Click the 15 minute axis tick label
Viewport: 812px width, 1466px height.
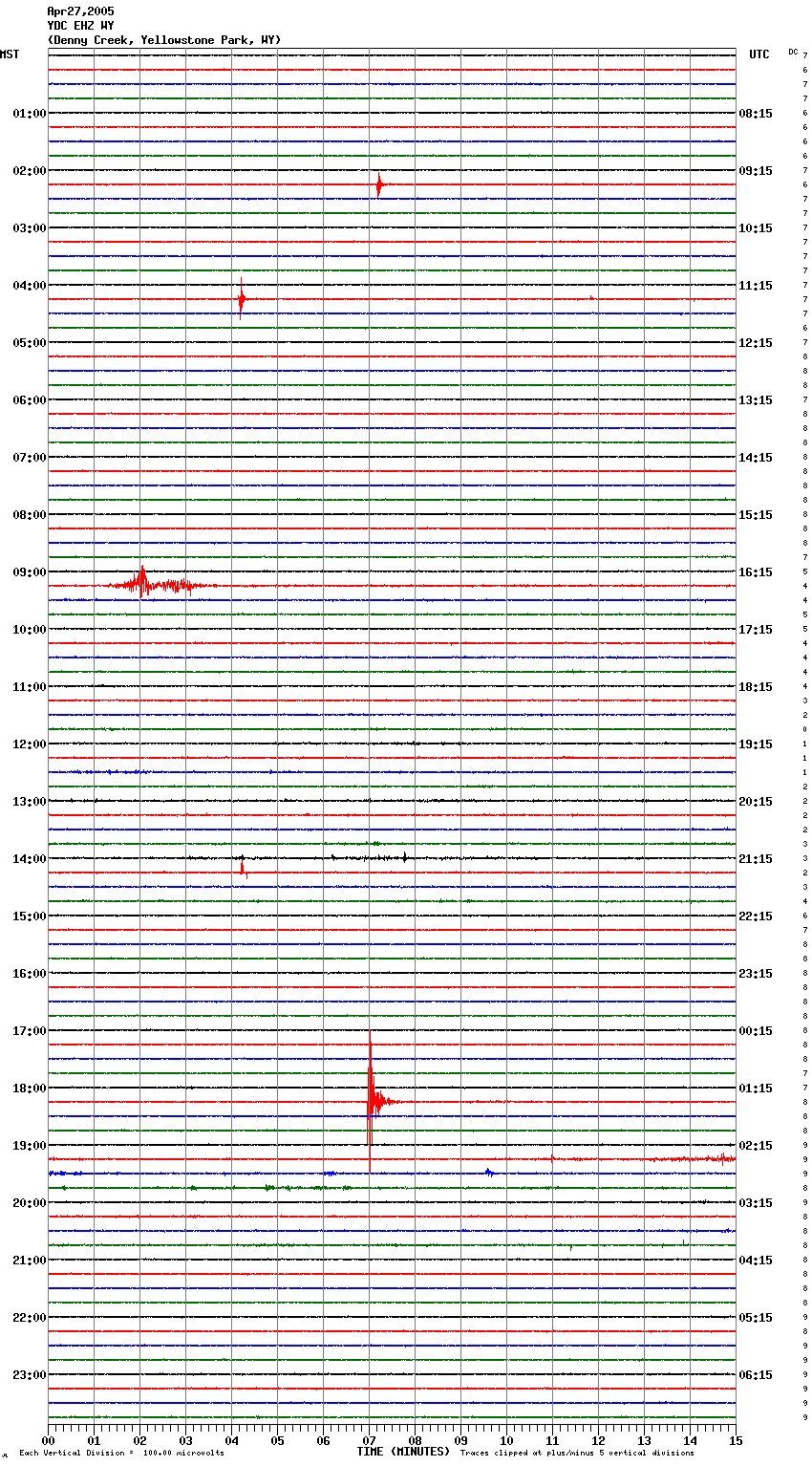tap(736, 1440)
